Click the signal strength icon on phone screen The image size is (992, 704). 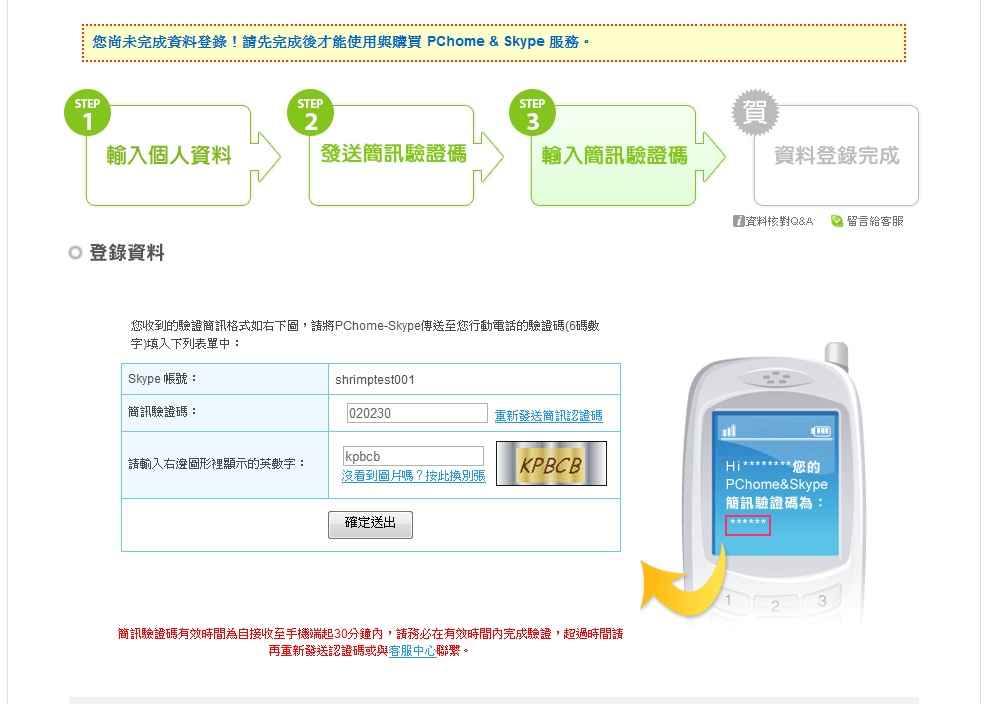click(729, 431)
